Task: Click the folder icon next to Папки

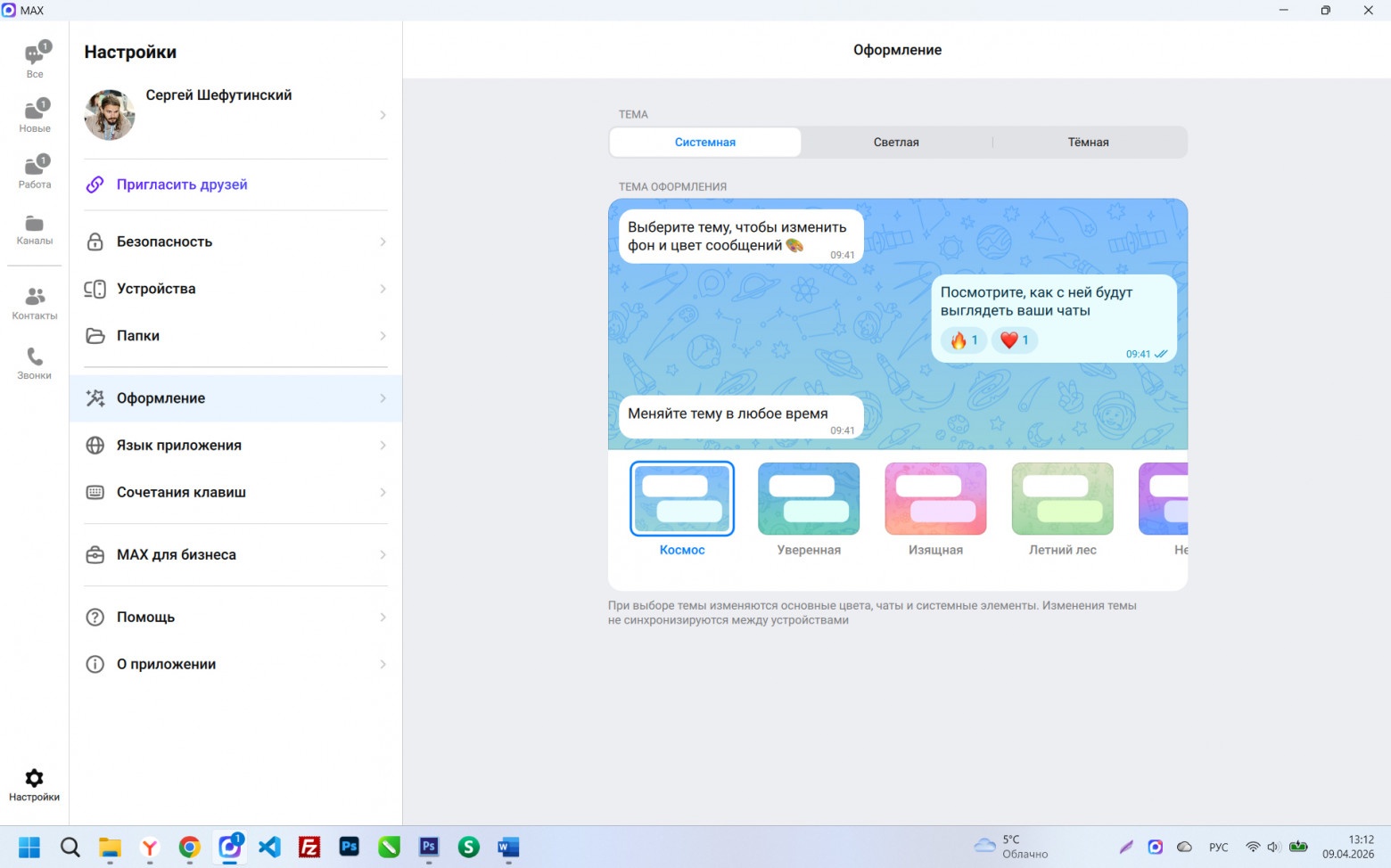Action: tap(95, 336)
